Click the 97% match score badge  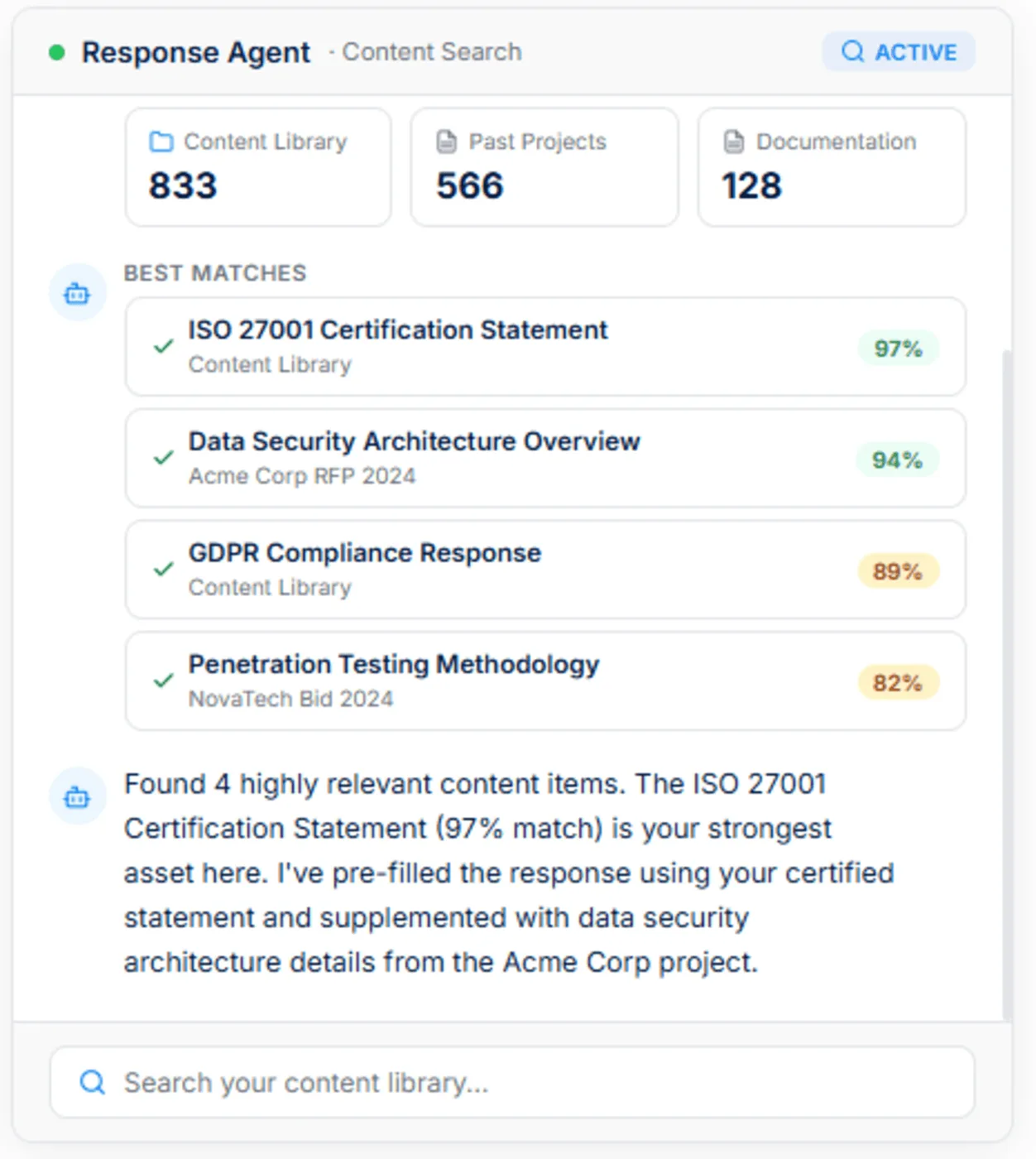point(898,349)
